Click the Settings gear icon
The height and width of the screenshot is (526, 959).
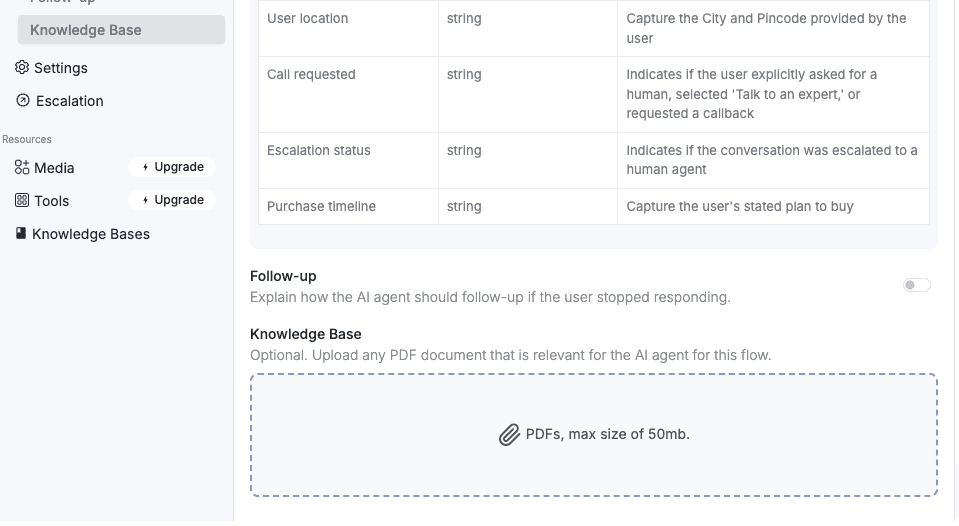click(22, 68)
